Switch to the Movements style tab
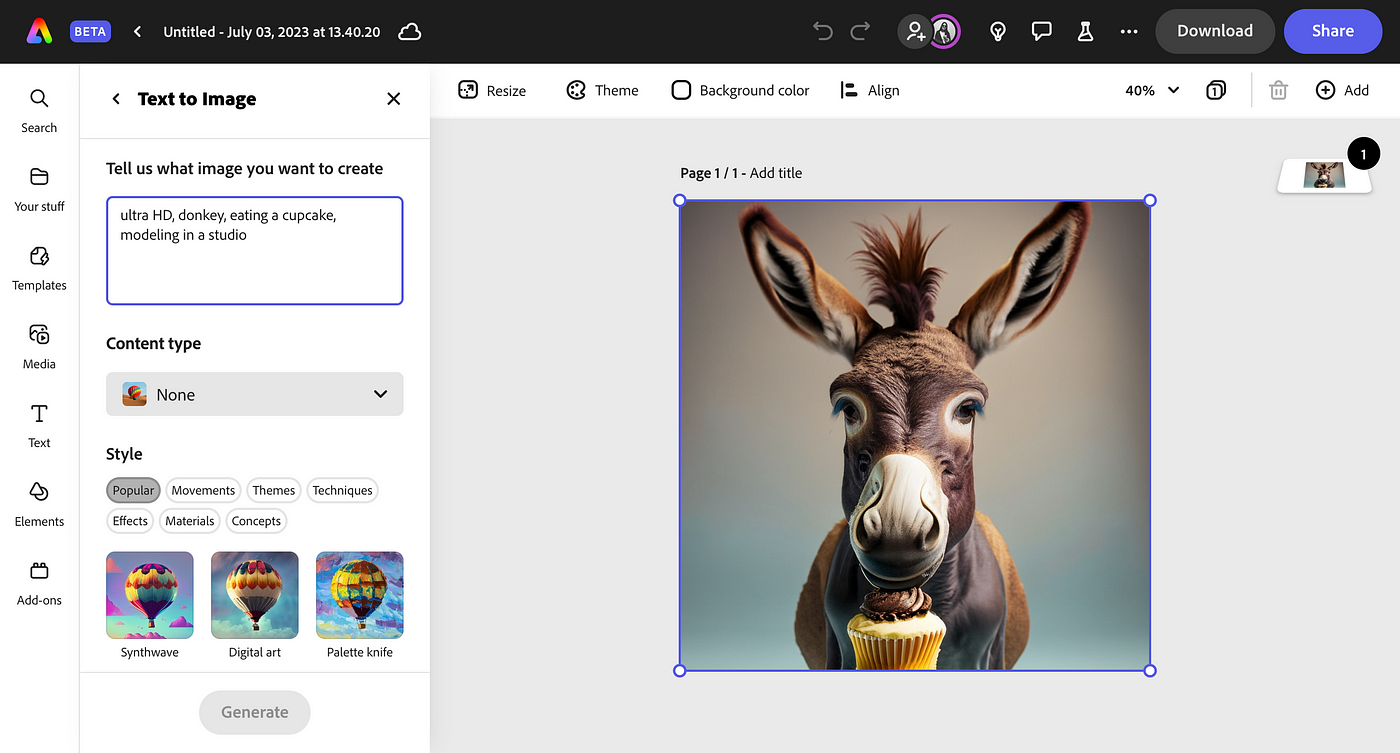1400x753 pixels. [x=203, y=490]
